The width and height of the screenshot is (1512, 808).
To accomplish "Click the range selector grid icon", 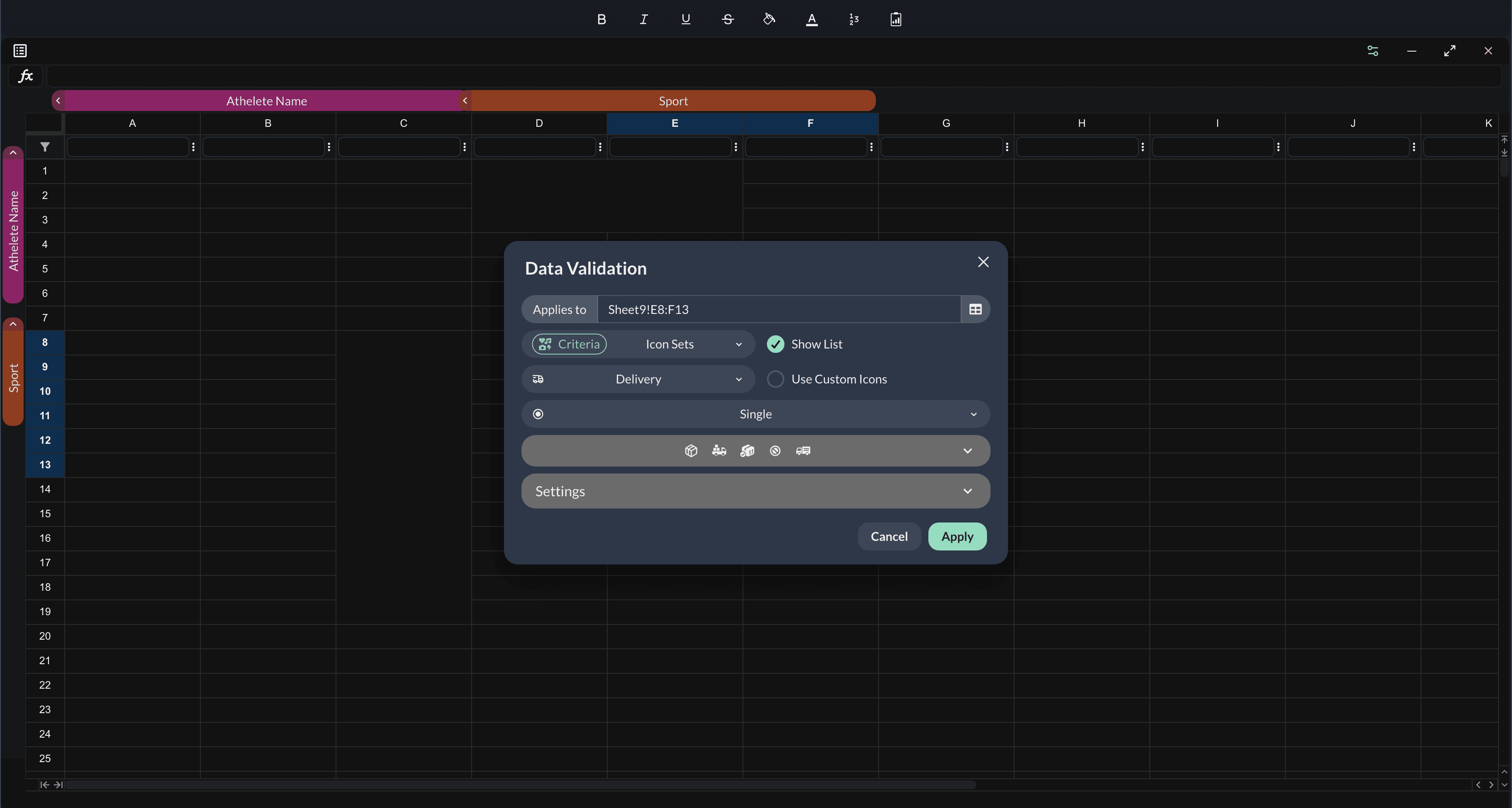I will [975, 309].
